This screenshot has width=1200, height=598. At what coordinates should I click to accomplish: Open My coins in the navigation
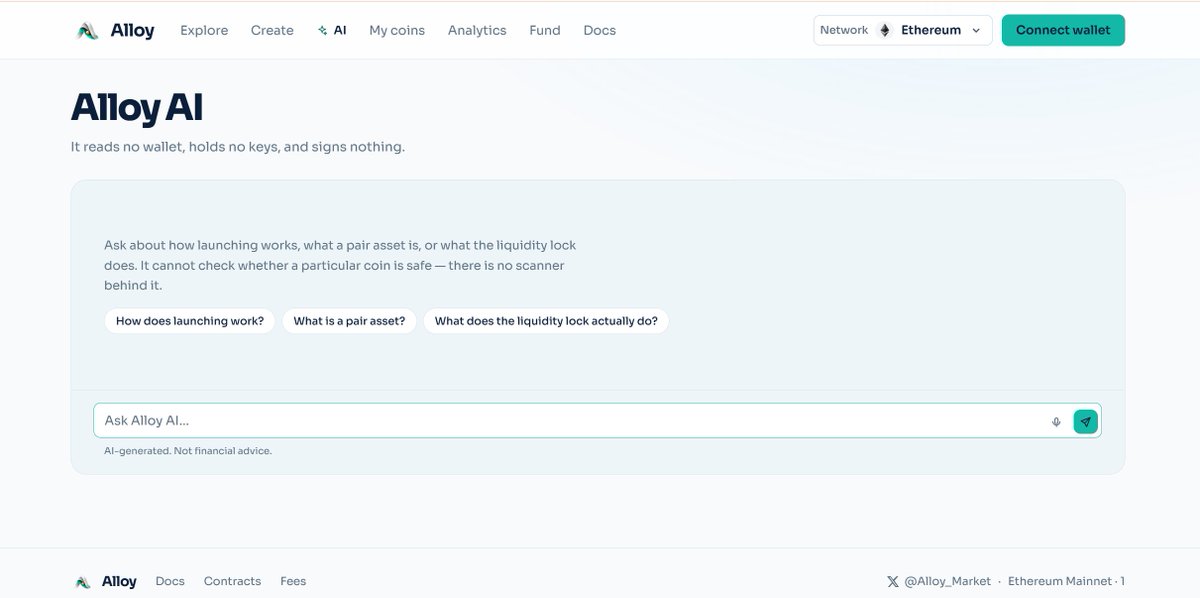click(x=397, y=31)
